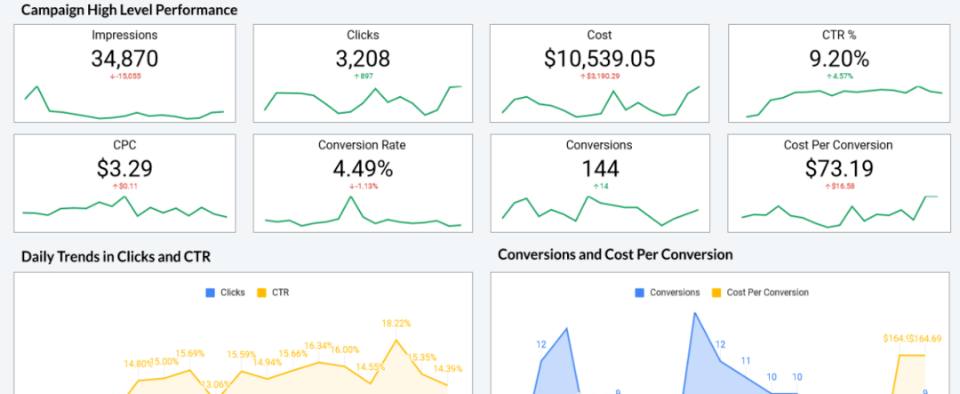The image size is (960, 394).
Task: Click the green Clicks change indicator 897
Action: (362, 76)
